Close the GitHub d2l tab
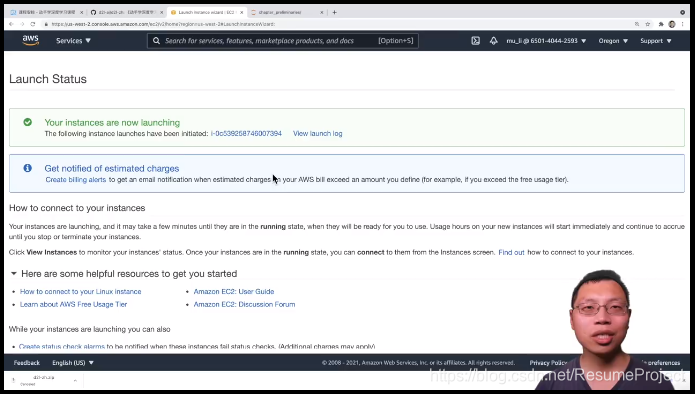 [161, 12]
